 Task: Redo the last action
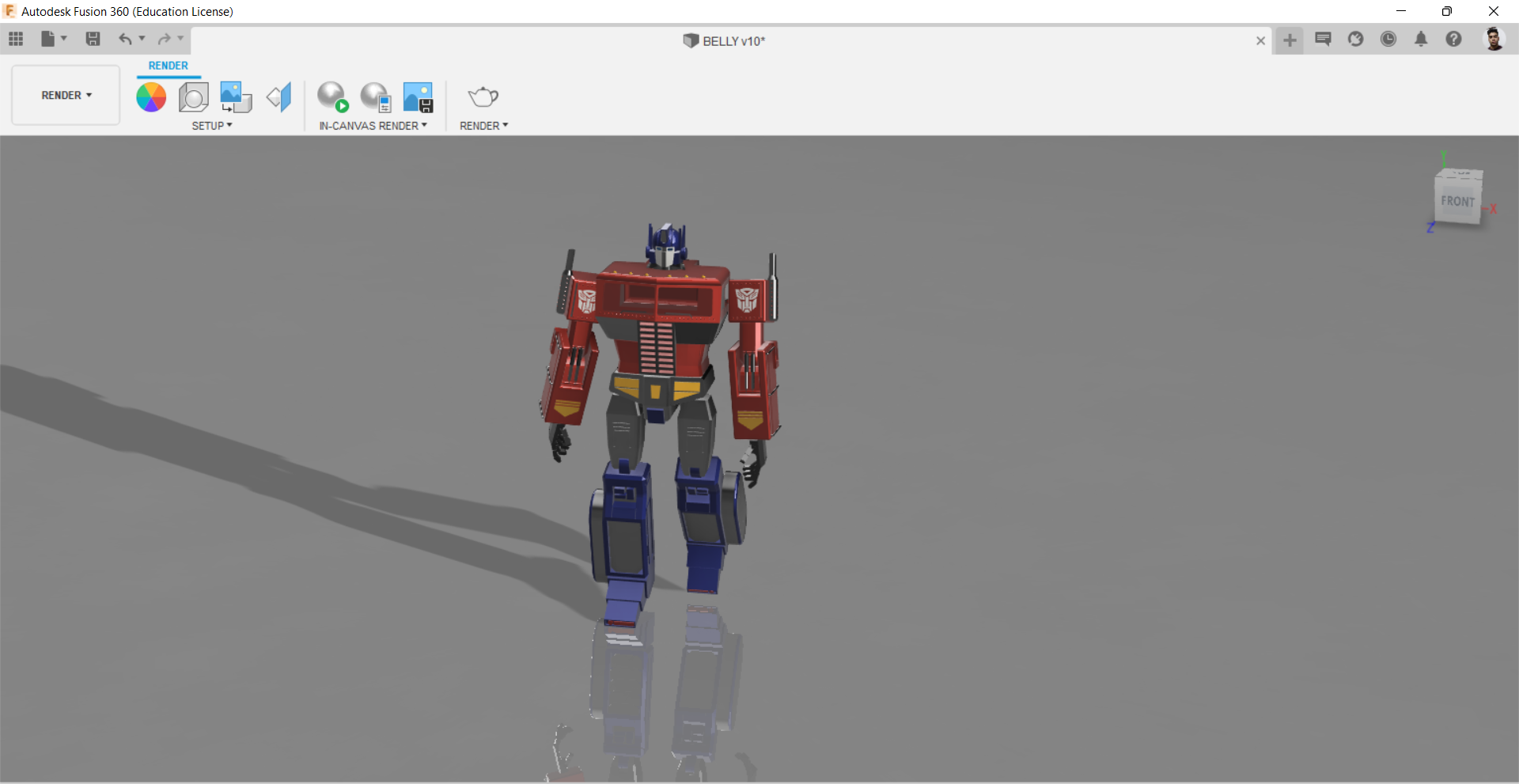point(164,39)
